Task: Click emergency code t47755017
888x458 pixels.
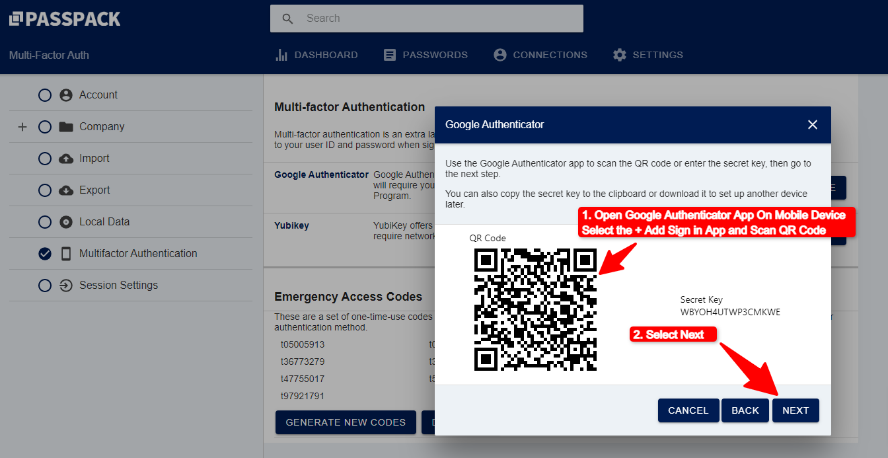Action: pos(302,378)
